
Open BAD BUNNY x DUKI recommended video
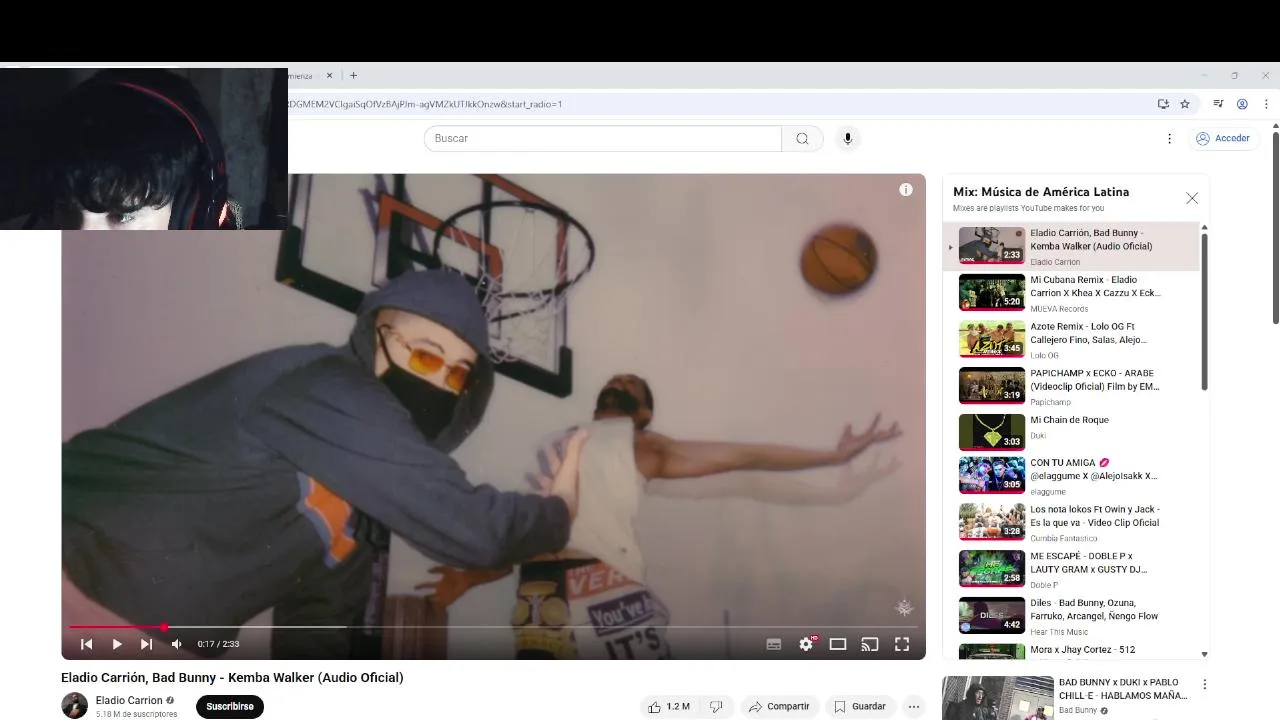point(1123,689)
